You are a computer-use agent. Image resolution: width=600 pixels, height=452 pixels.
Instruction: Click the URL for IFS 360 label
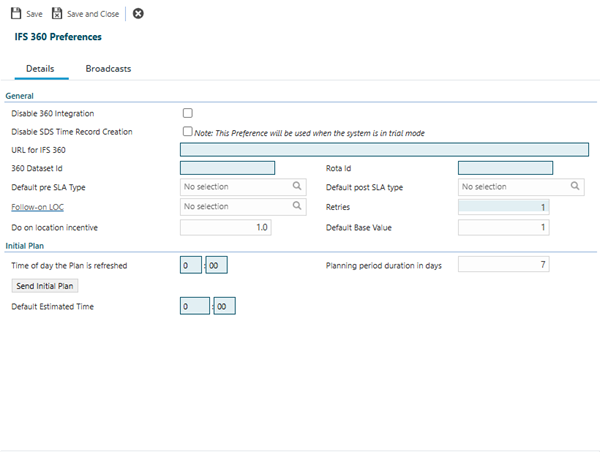[38, 150]
